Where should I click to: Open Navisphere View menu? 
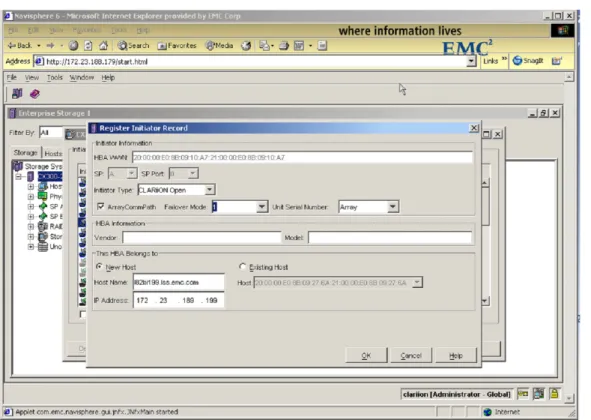[x=32, y=77]
